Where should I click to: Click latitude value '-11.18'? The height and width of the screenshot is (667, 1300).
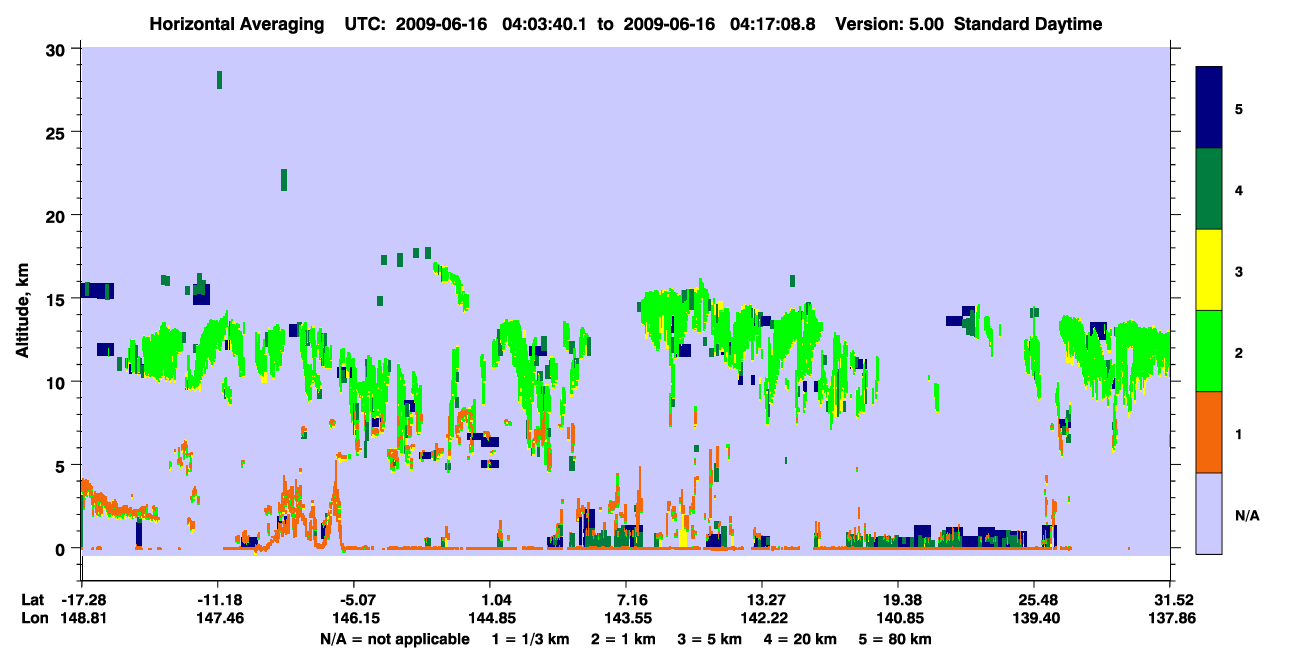(218, 600)
